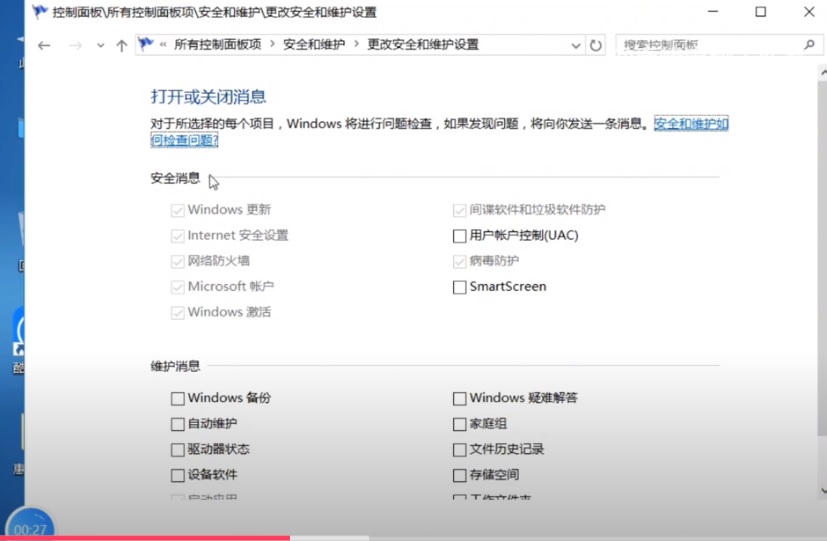The height and width of the screenshot is (541, 827).
Task: Close the control panel window
Action: (809, 12)
